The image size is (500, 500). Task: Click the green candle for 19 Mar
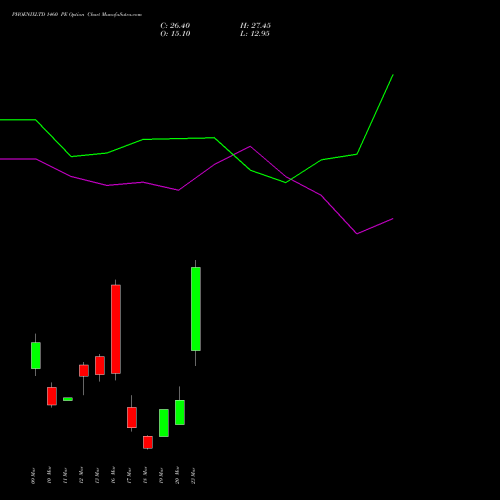click(164, 423)
